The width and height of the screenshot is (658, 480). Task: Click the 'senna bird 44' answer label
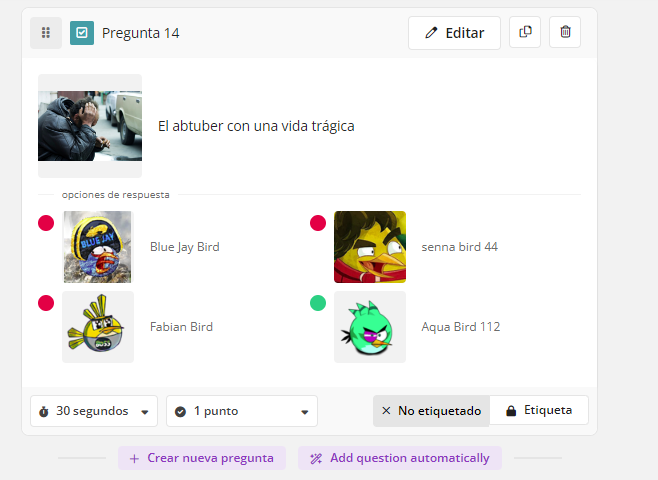pos(460,247)
